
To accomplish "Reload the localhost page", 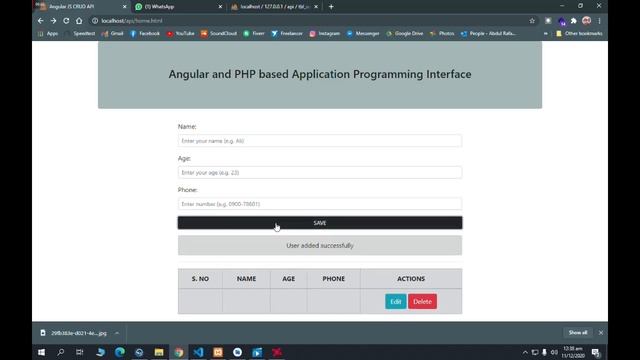I will click(x=66, y=21).
